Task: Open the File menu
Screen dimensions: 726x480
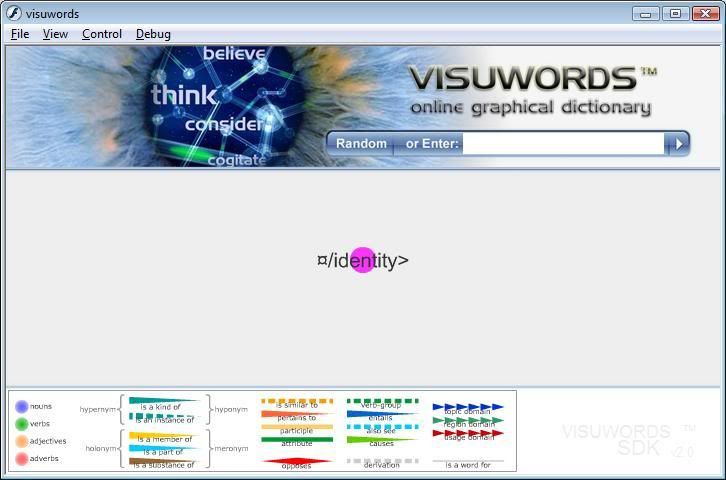Action: [x=20, y=34]
